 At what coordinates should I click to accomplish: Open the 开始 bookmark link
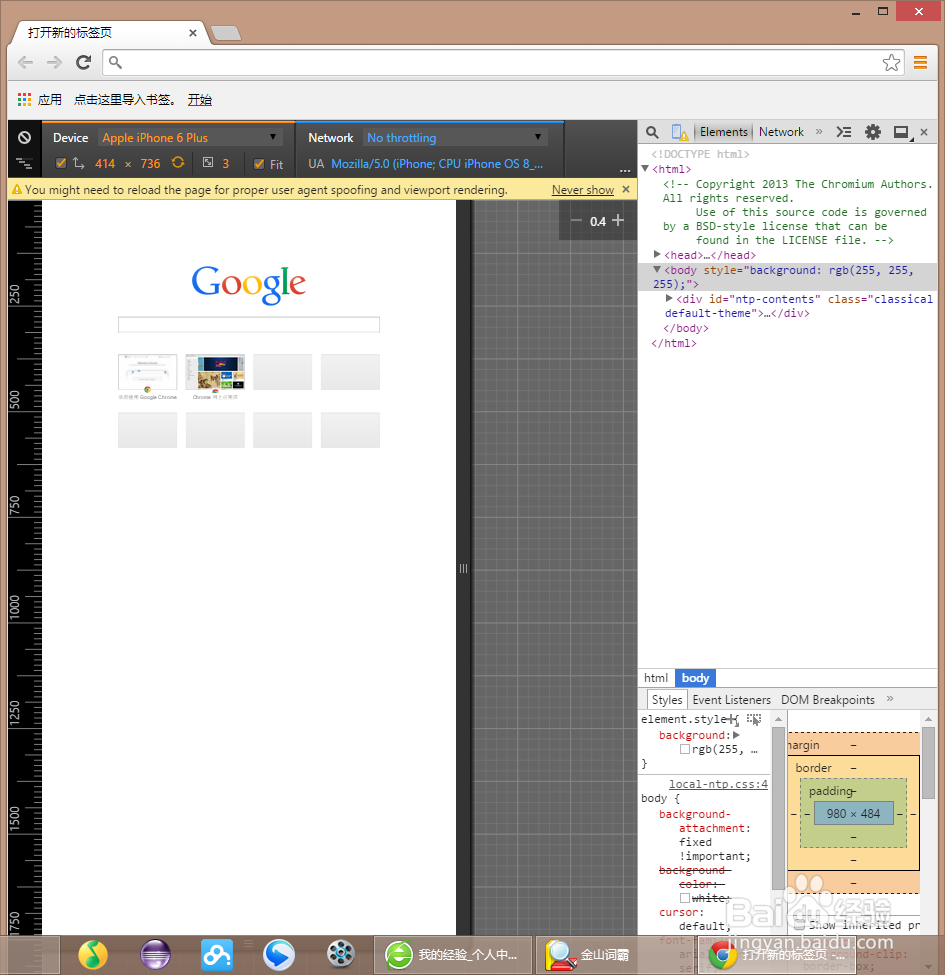pos(200,99)
